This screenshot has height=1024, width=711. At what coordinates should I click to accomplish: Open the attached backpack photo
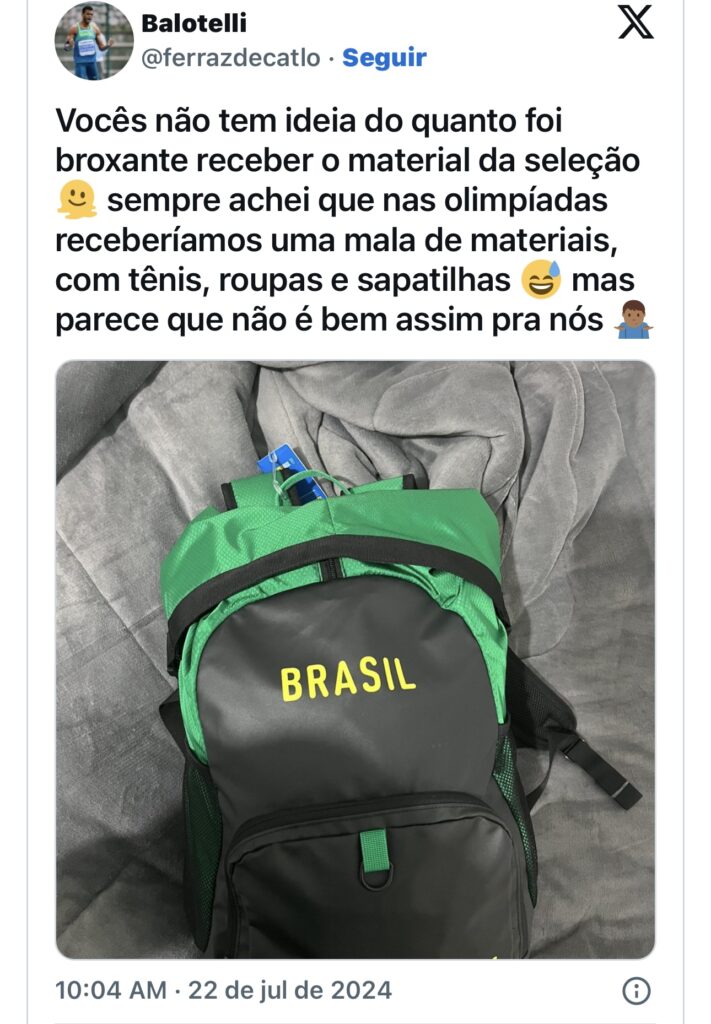pos(355,660)
